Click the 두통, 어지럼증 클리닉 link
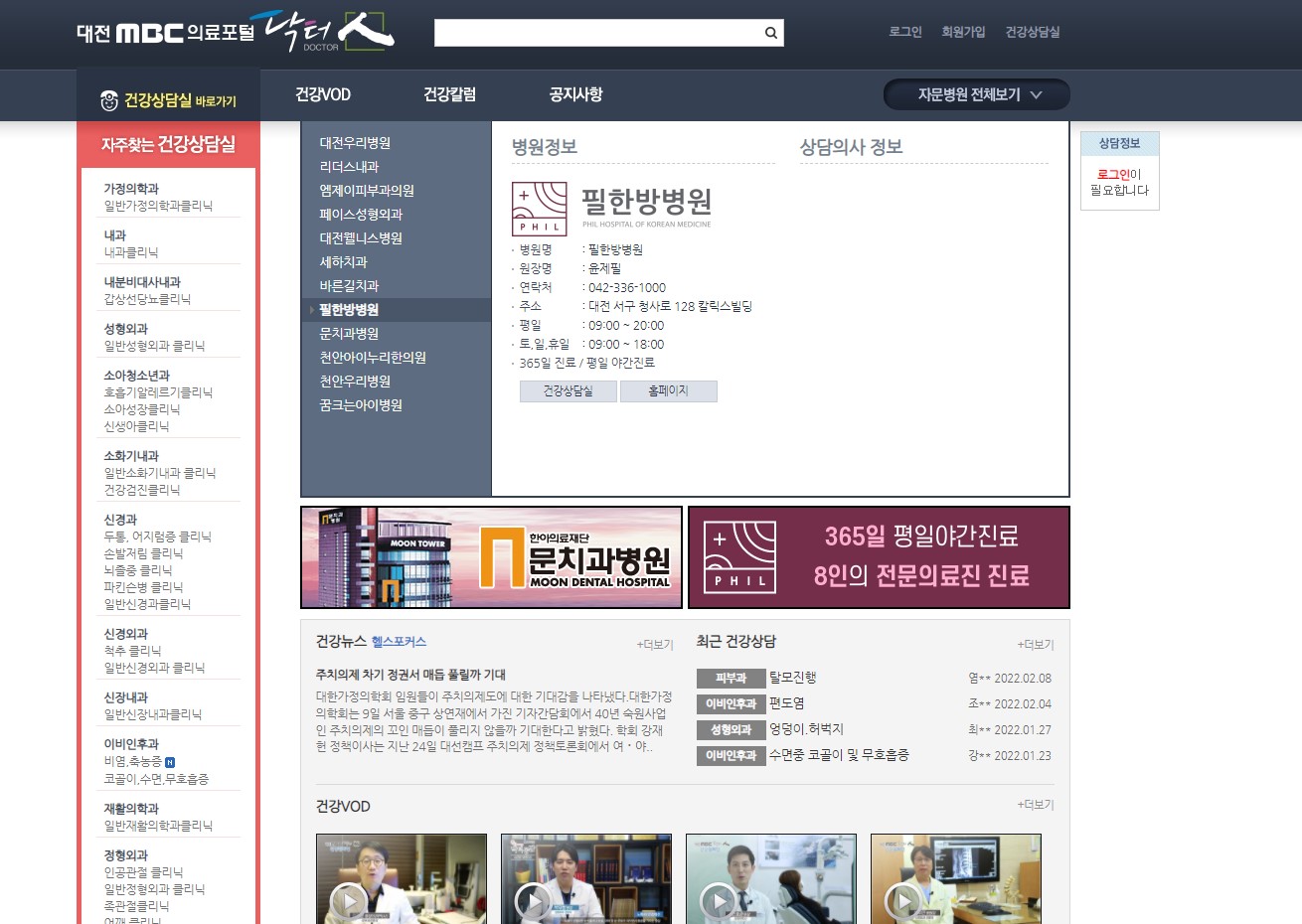This screenshot has height=924, width=1302. coord(158,537)
